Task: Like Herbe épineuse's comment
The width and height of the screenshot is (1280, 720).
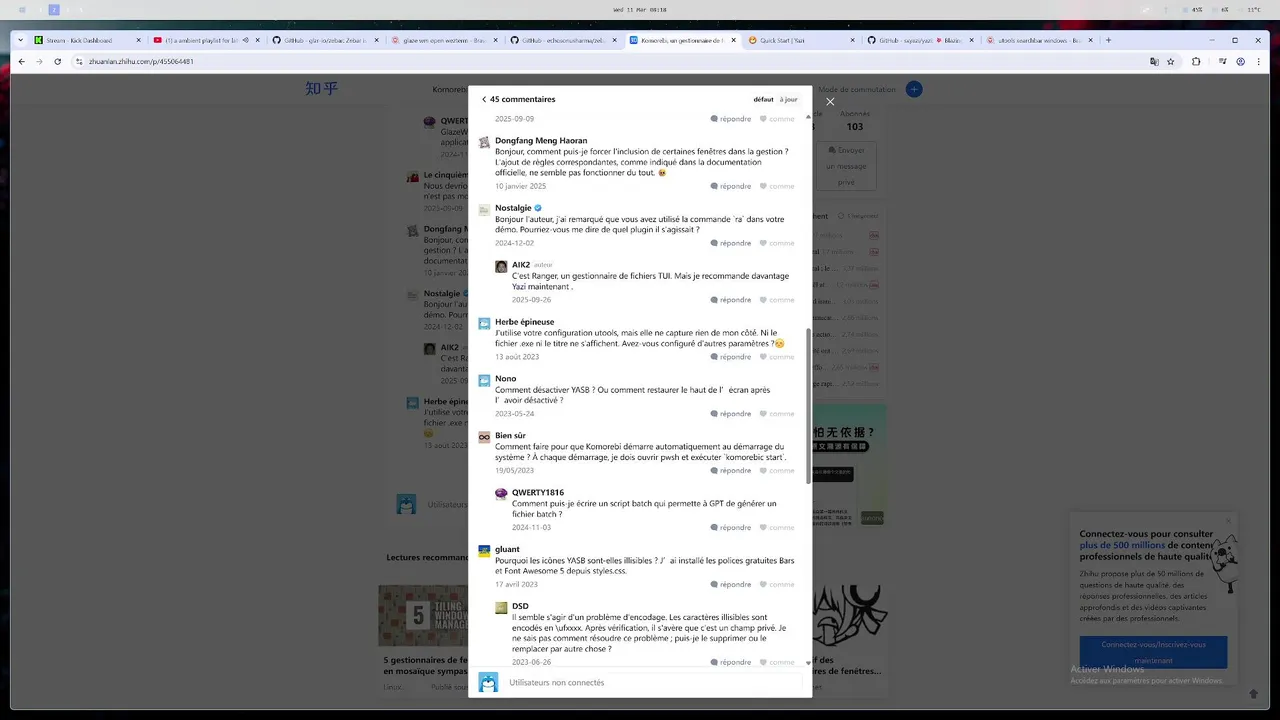Action: (777, 357)
